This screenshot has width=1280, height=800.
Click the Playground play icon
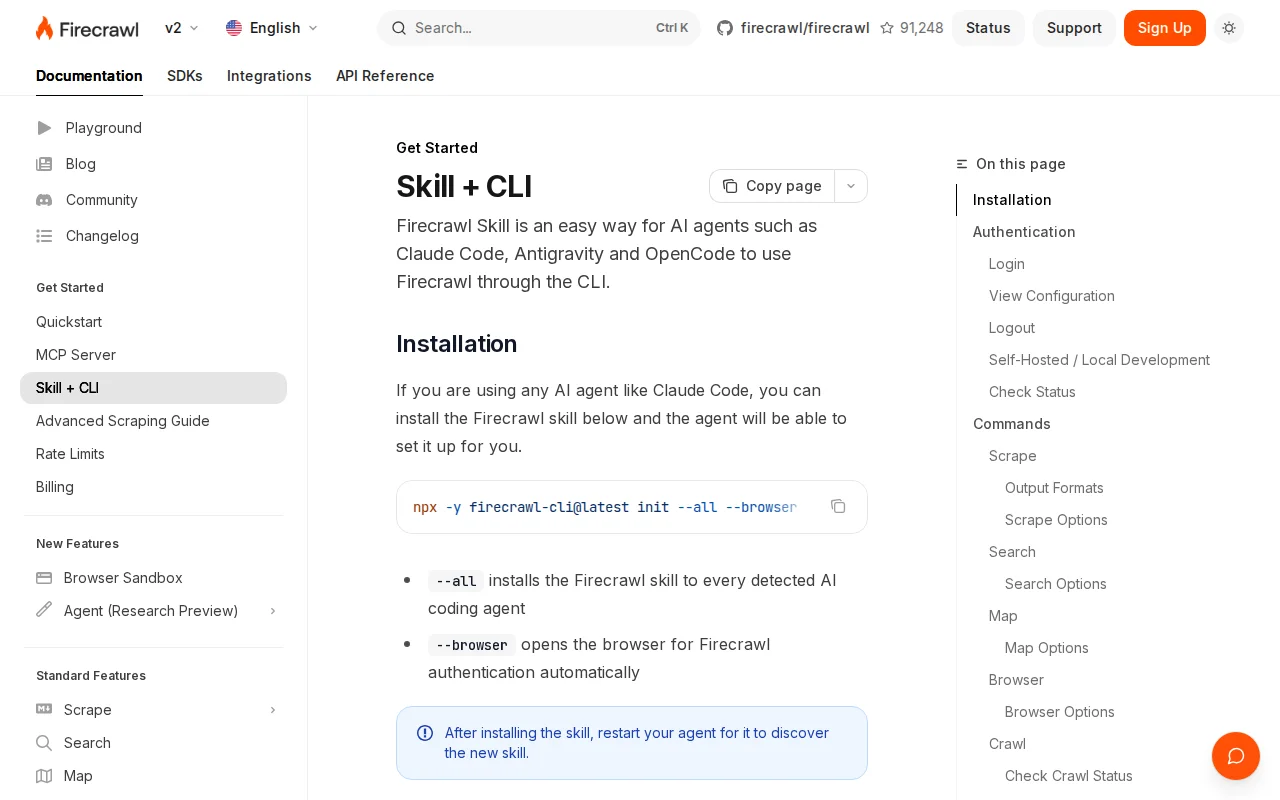point(44,128)
